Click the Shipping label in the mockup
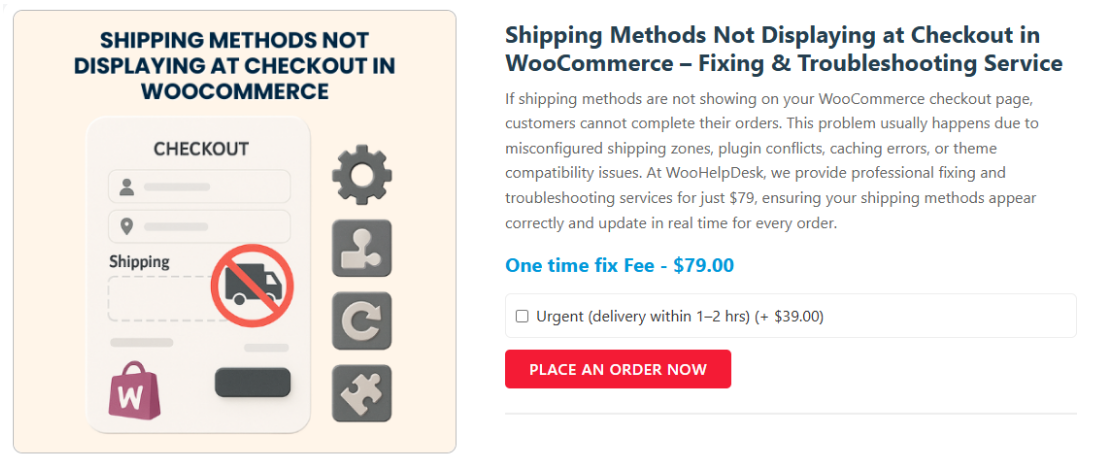The width and height of the screenshot is (1108, 465). [139, 262]
